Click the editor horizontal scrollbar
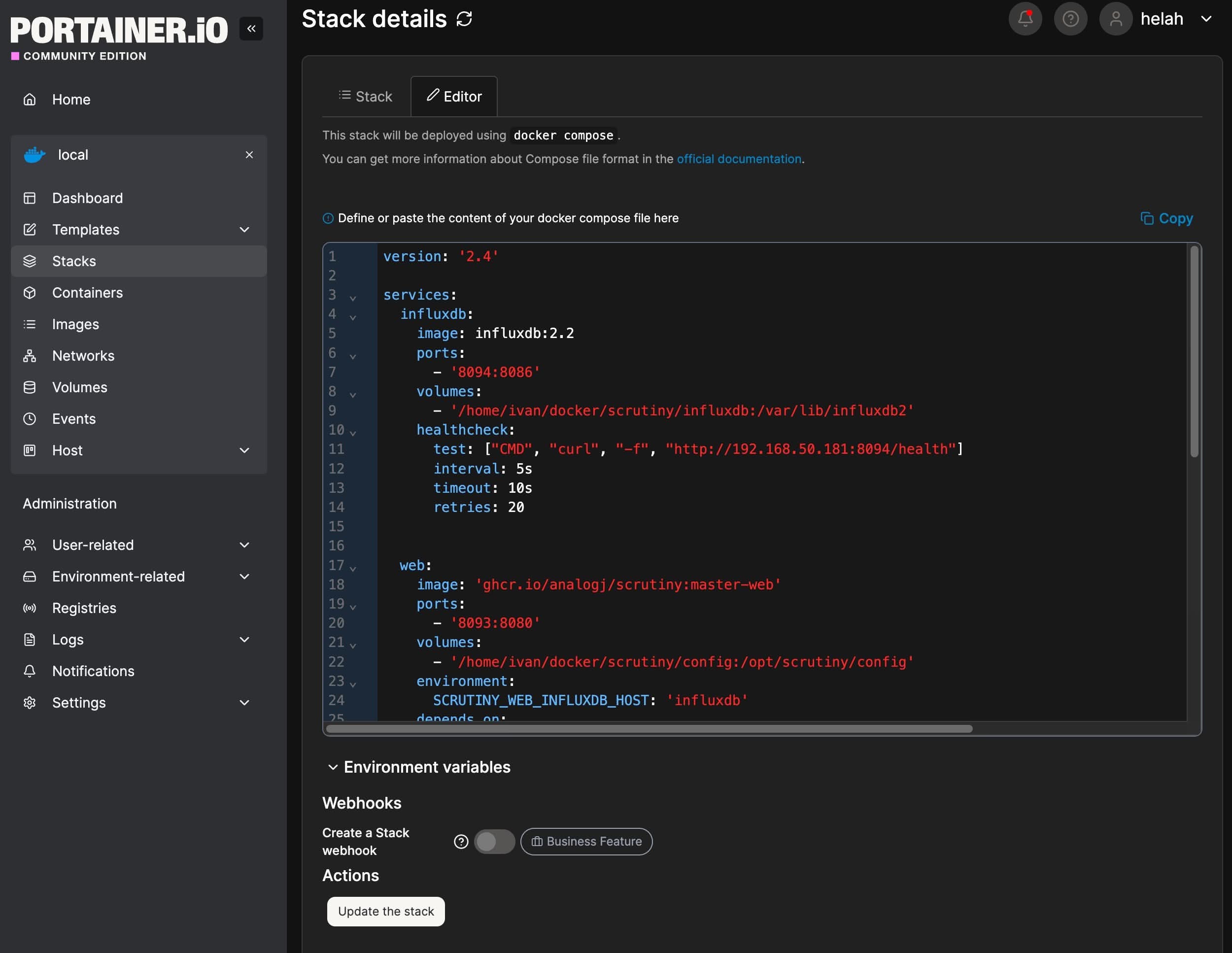The height and width of the screenshot is (953, 1232). click(x=649, y=729)
